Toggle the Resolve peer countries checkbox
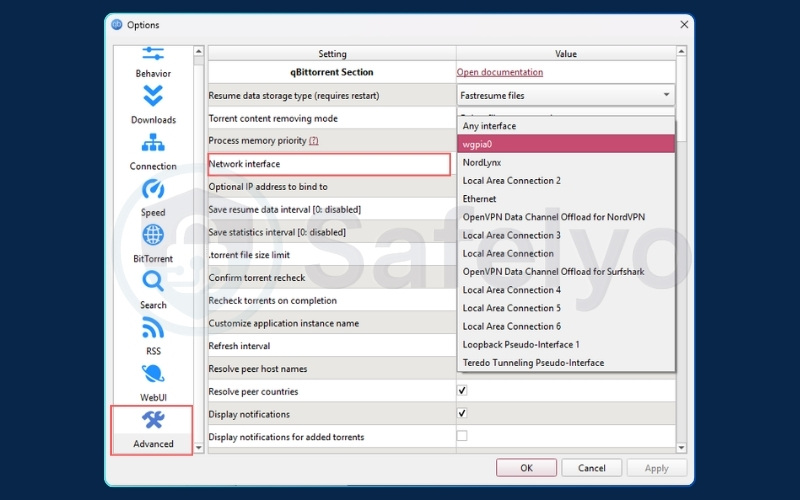Screen dimensions: 800x500 [462, 391]
